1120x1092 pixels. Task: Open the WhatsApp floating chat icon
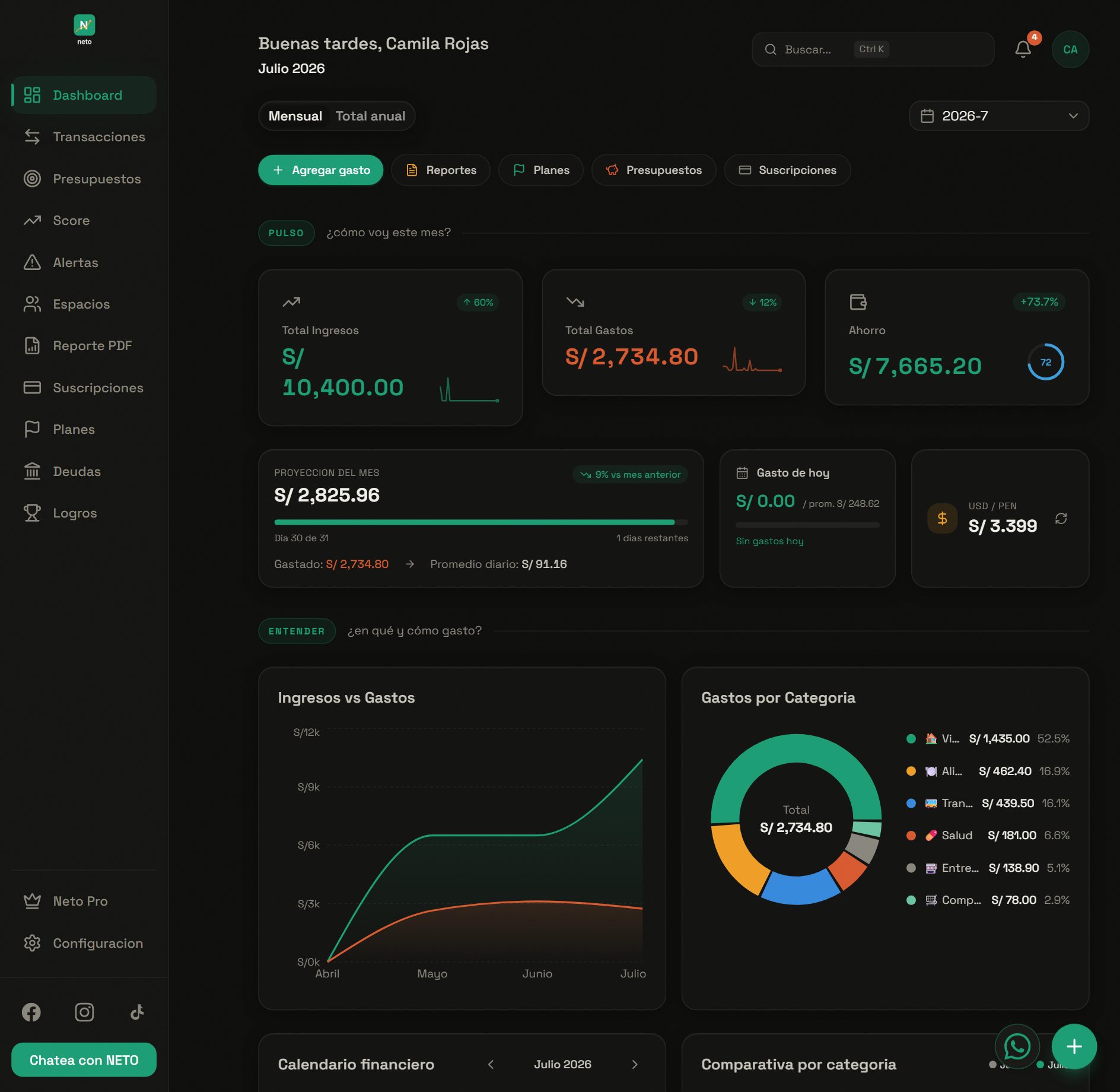tap(1017, 1046)
